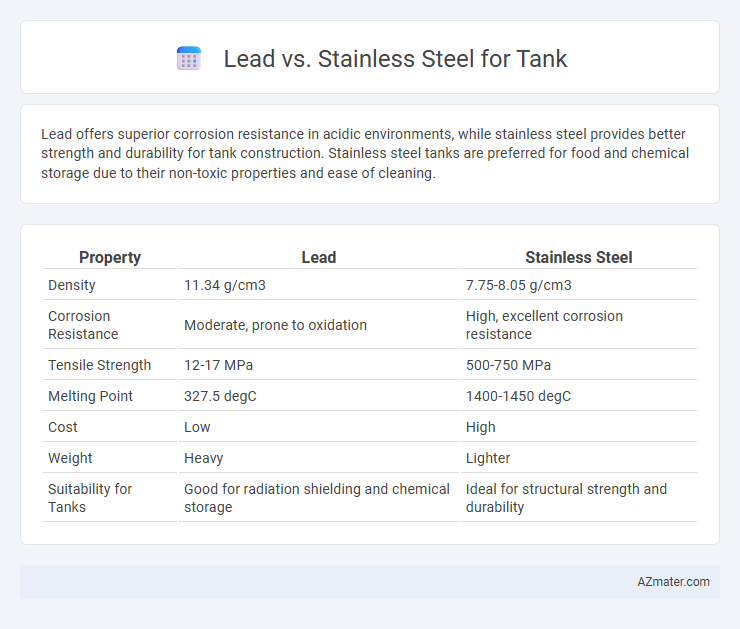Screen dimensions: 740x629
Task: Click the '327.5 degC' value
Action: pyautogui.click(x=220, y=396)
